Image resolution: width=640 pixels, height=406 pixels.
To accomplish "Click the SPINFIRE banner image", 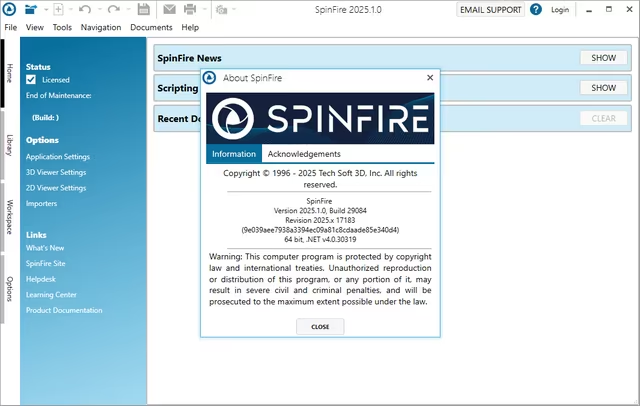I will tap(320, 118).
